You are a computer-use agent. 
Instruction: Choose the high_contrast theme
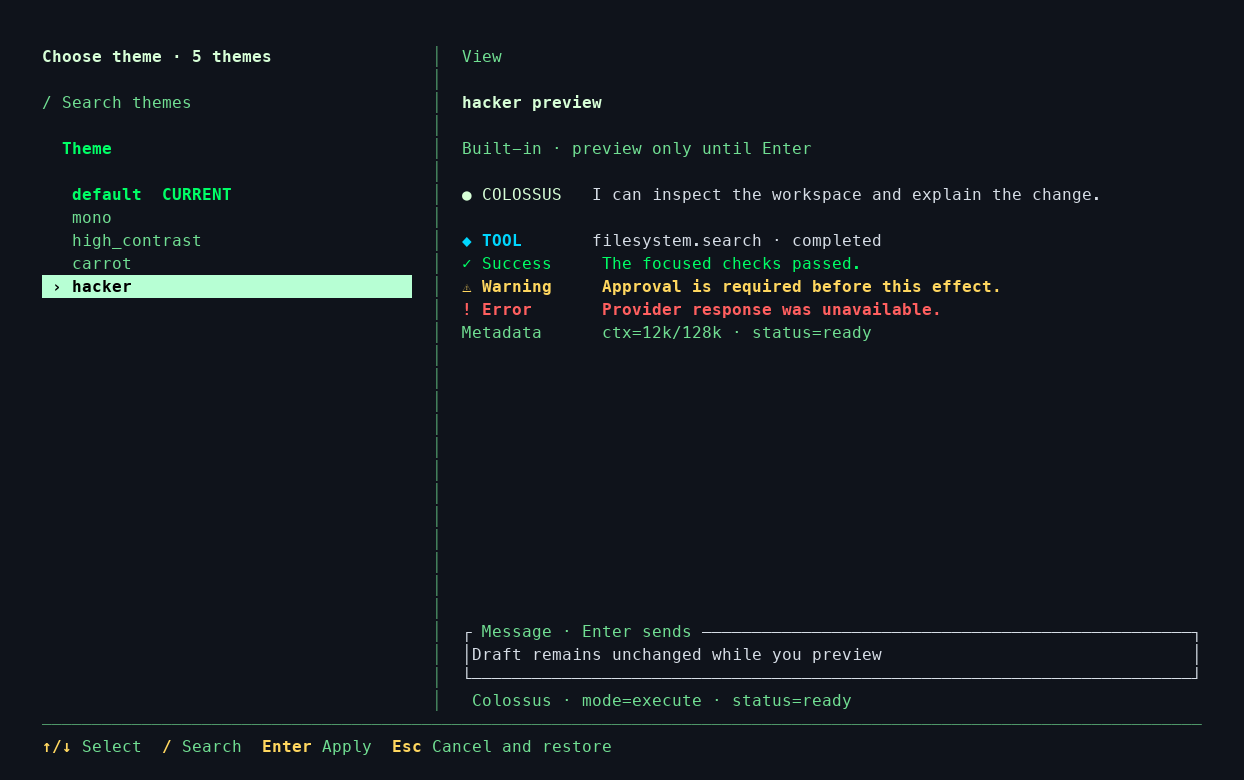(227, 241)
